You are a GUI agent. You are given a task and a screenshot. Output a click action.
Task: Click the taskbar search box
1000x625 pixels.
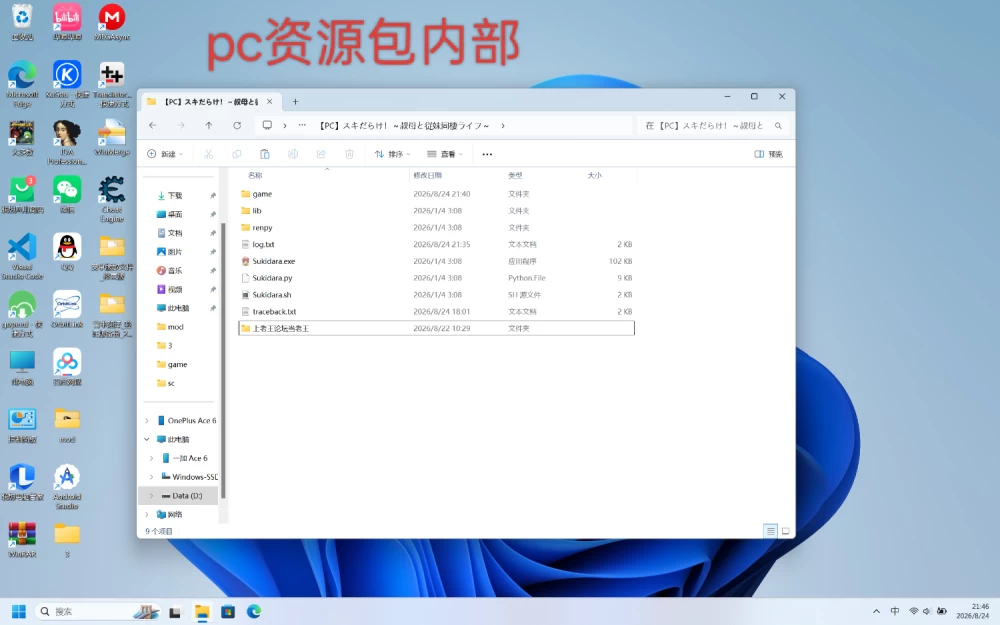point(96,612)
